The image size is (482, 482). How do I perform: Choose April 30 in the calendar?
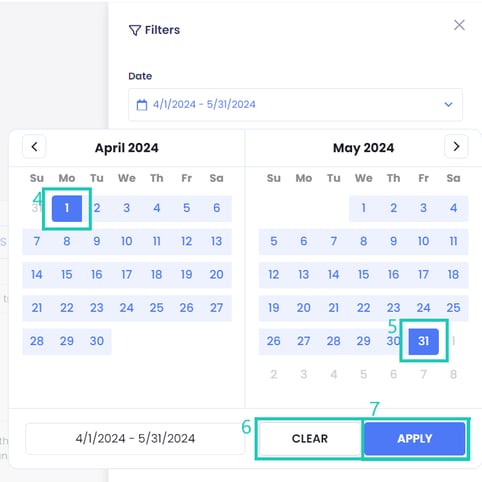97,341
